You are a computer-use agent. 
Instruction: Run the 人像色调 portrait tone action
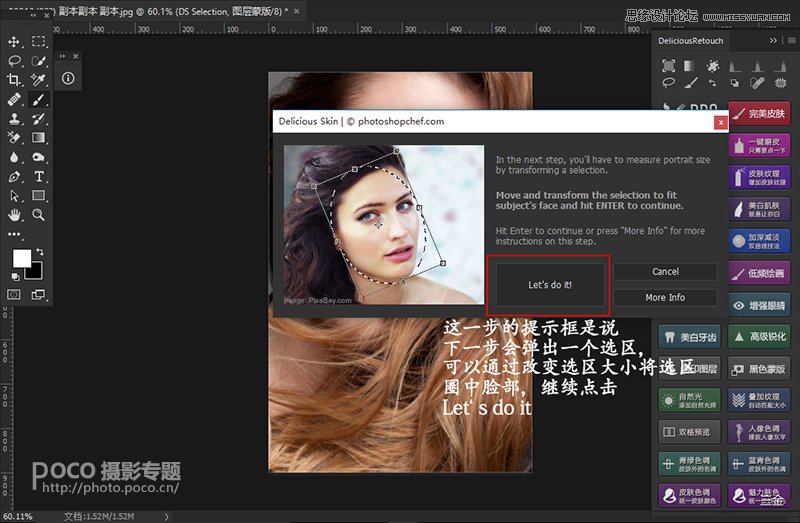tap(759, 432)
